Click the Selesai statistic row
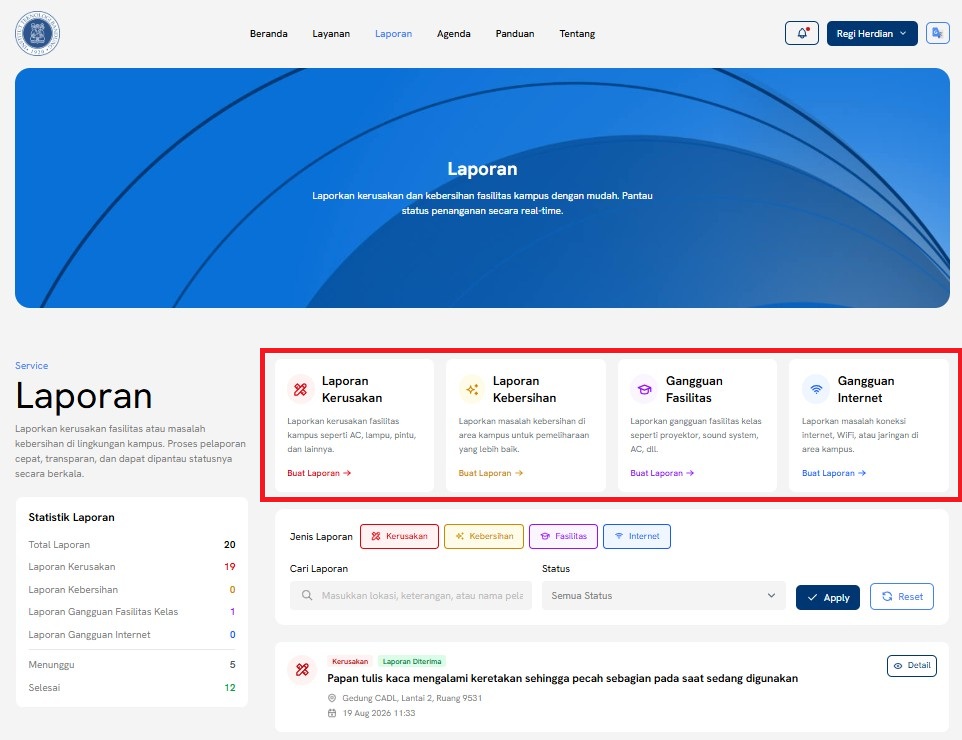The height and width of the screenshot is (740, 962). (x=132, y=687)
